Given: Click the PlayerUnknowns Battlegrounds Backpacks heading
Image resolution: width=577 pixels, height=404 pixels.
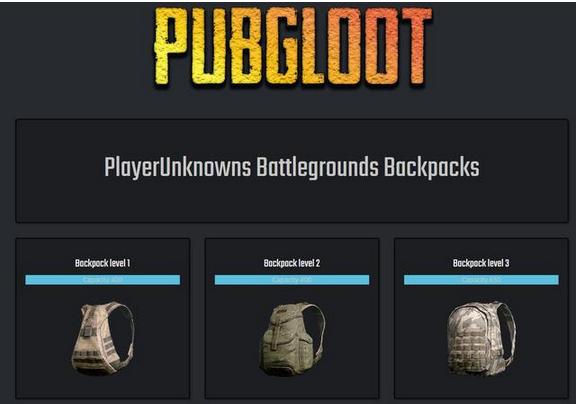Looking at the screenshot, I should [x=292, y=168].
